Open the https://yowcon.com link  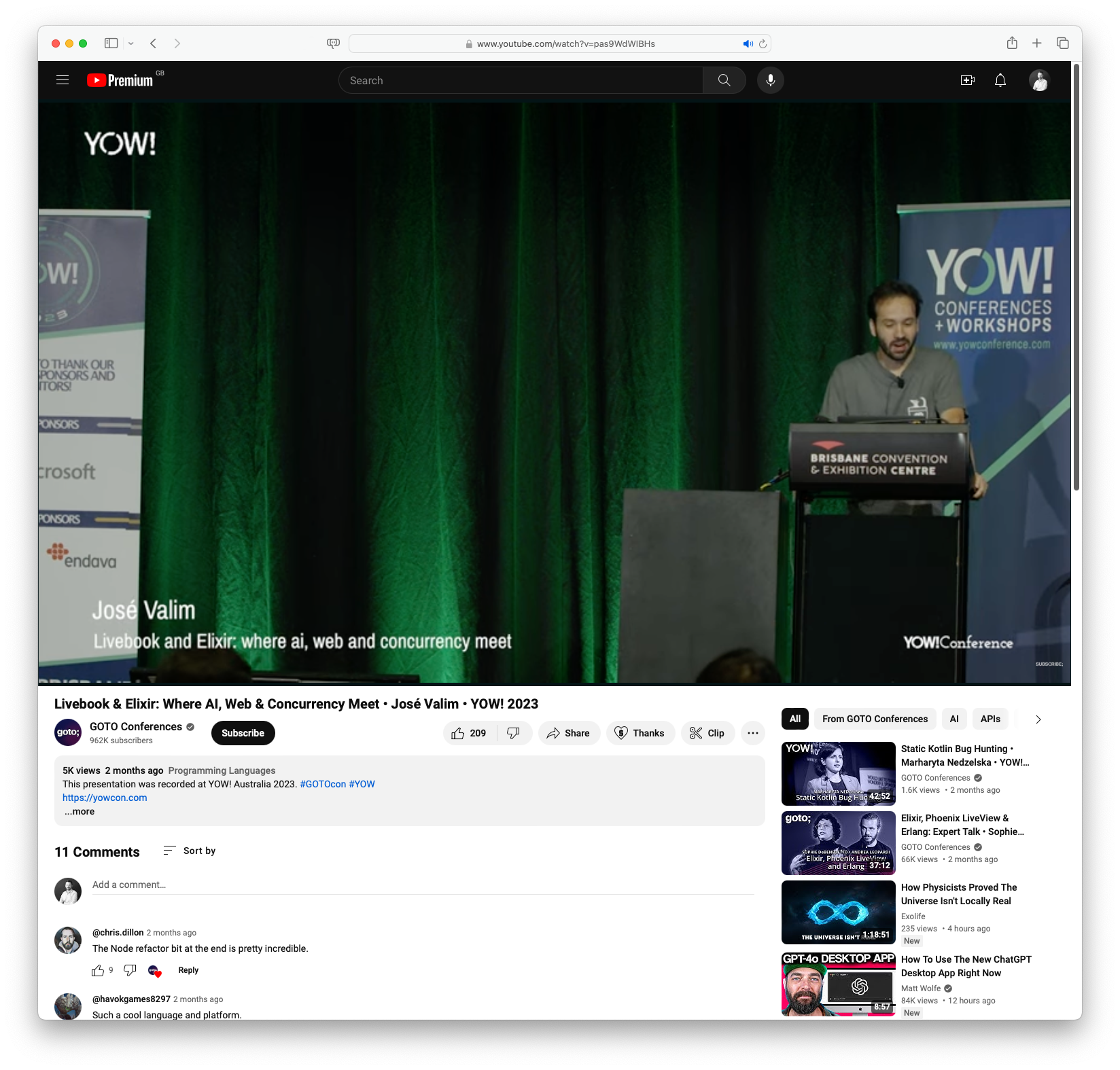point(104,798)
